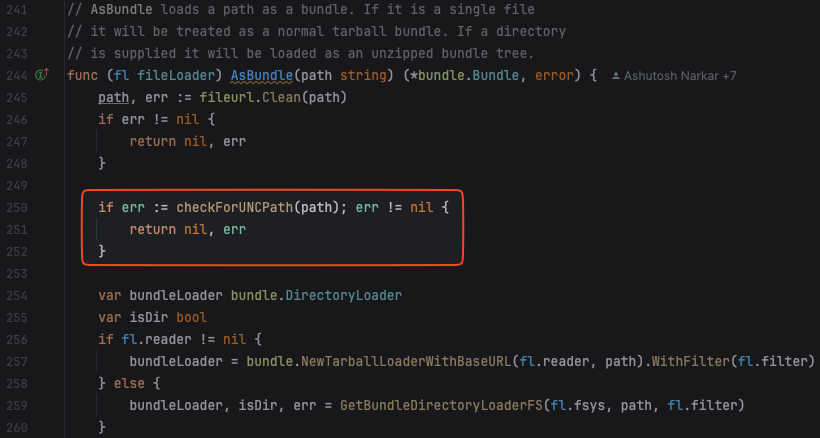820x438 pixels.
Task: Click the DirectoryLoader type on line 254
Action: tap(344, 295)
